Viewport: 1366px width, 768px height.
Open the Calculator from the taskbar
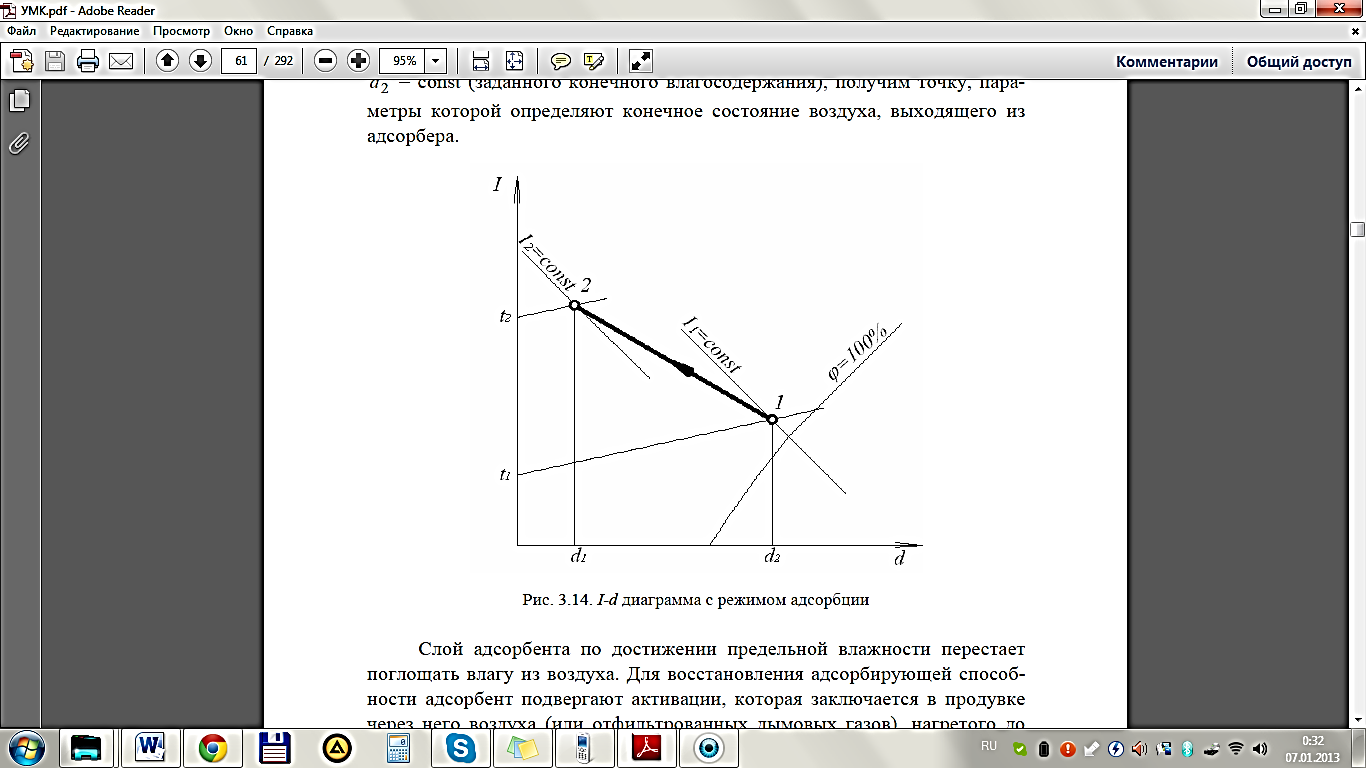tap(399, 747)
